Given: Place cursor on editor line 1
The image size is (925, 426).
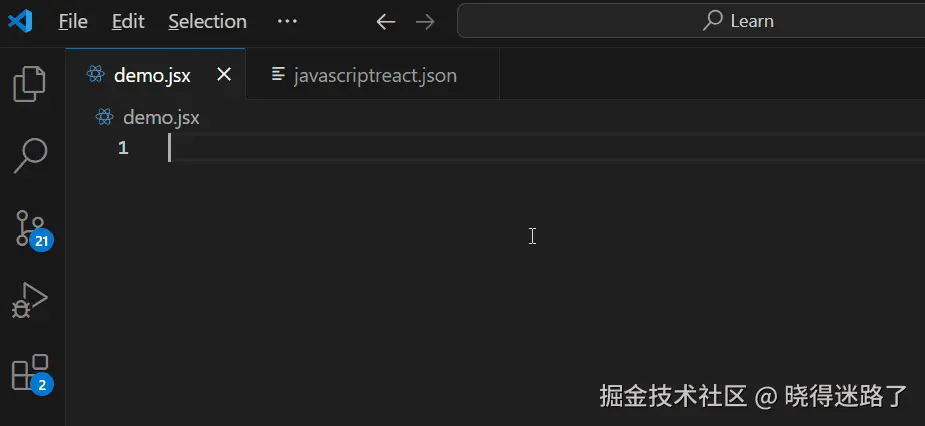Looking at the screenshot, I should (x=546, y=148).
